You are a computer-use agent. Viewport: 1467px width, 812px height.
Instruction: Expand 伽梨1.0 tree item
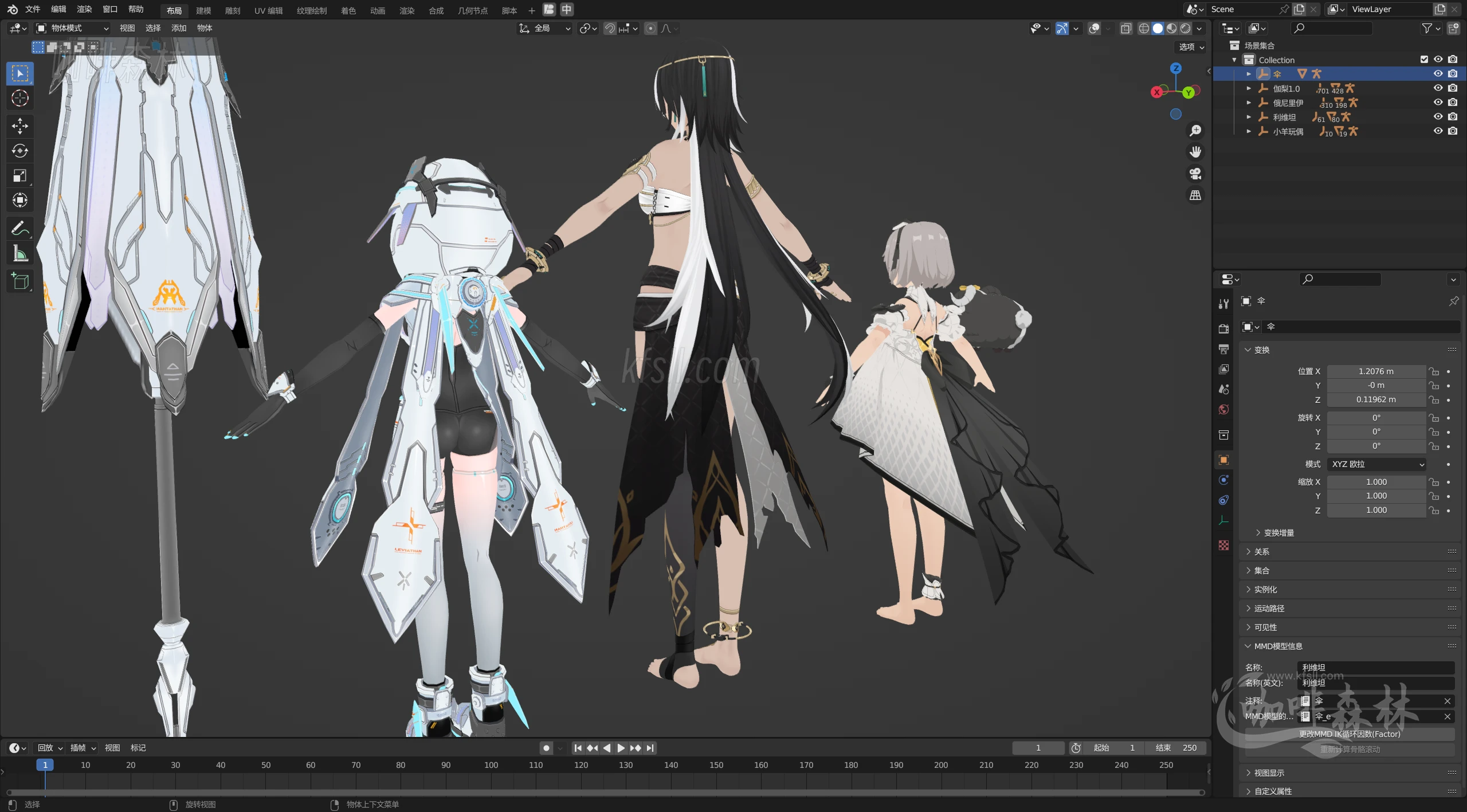(1249, 88)
